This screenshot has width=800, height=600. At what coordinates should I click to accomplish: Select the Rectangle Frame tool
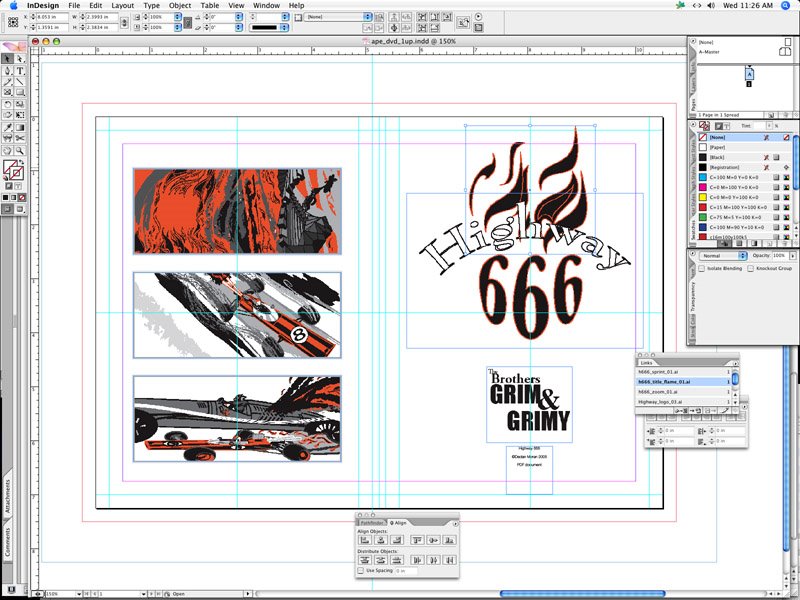tap(7, 92)
